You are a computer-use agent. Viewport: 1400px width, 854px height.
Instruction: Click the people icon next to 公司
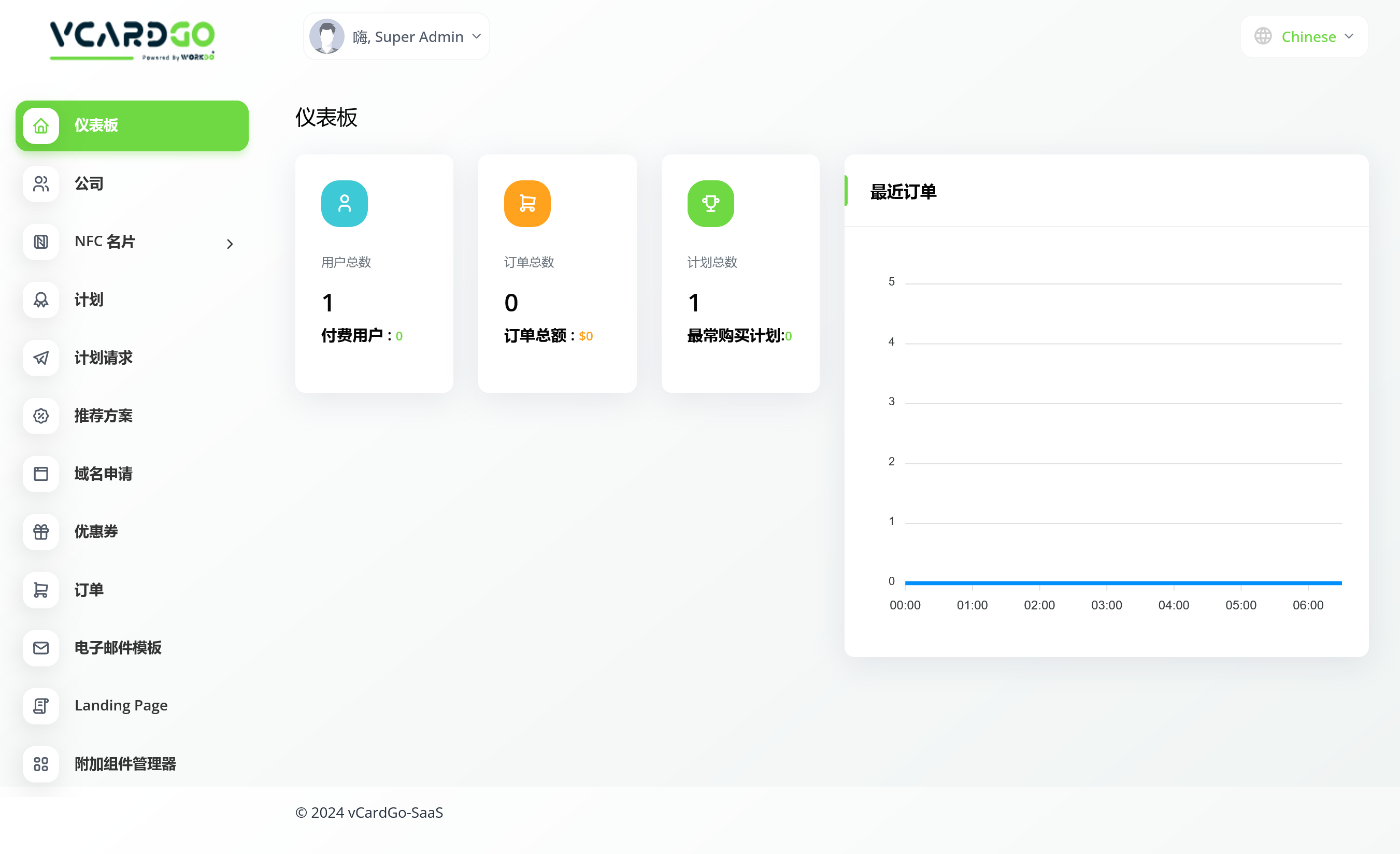[x=41, y=183]
